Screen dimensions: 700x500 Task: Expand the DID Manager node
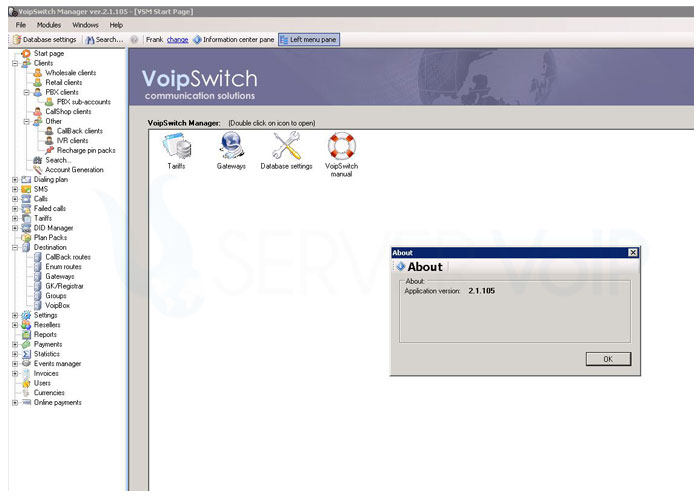(x=15, y=228)
